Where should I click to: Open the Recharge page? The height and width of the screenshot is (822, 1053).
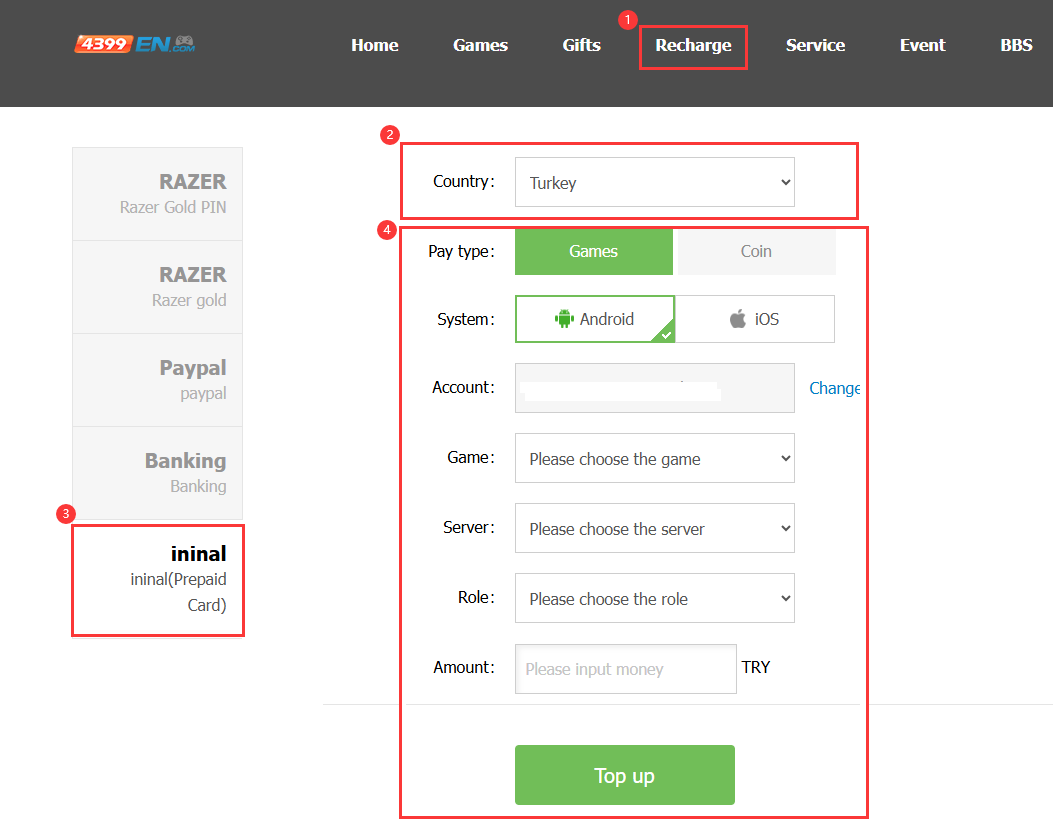pos(693,45)
